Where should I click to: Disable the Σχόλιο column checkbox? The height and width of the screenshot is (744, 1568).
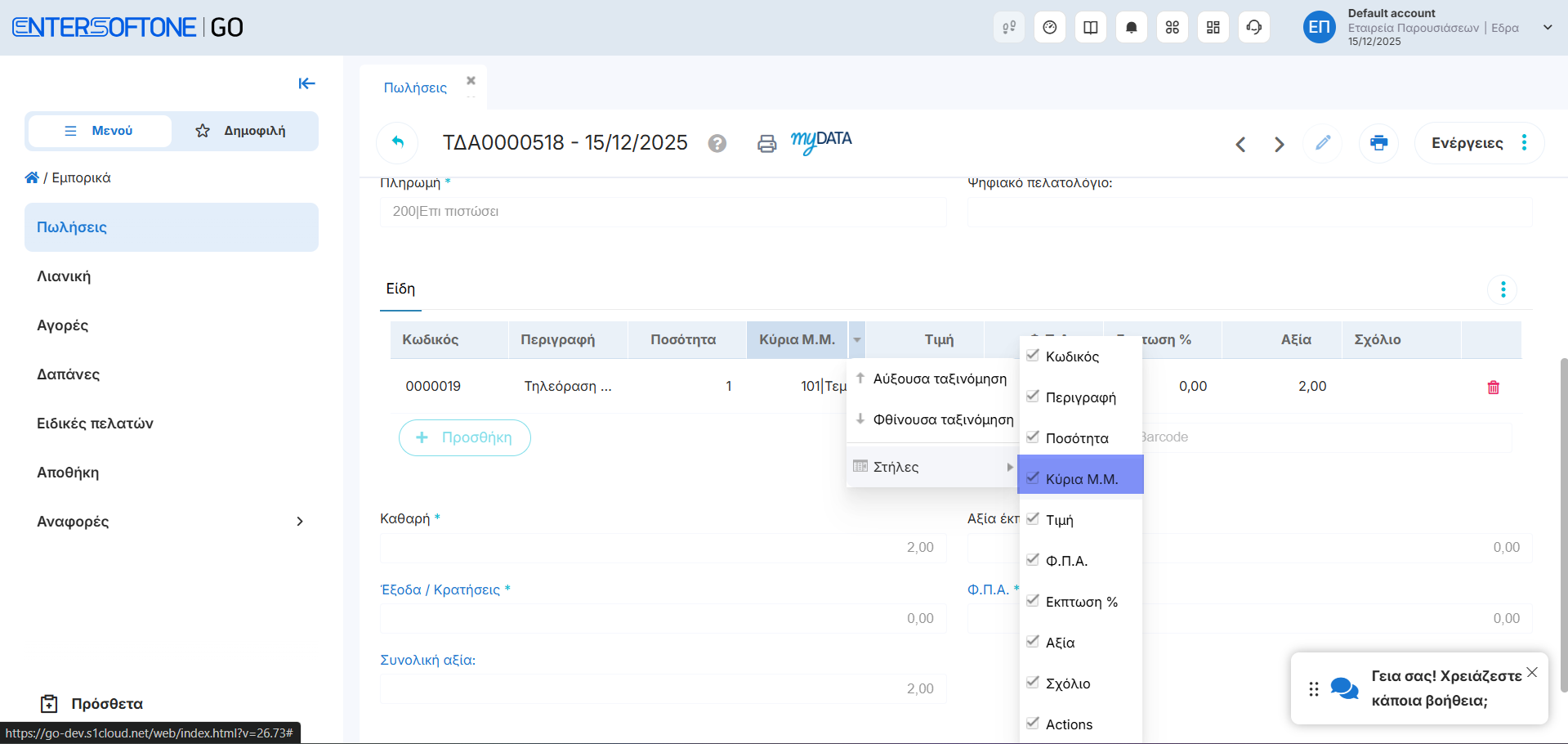1033,683
